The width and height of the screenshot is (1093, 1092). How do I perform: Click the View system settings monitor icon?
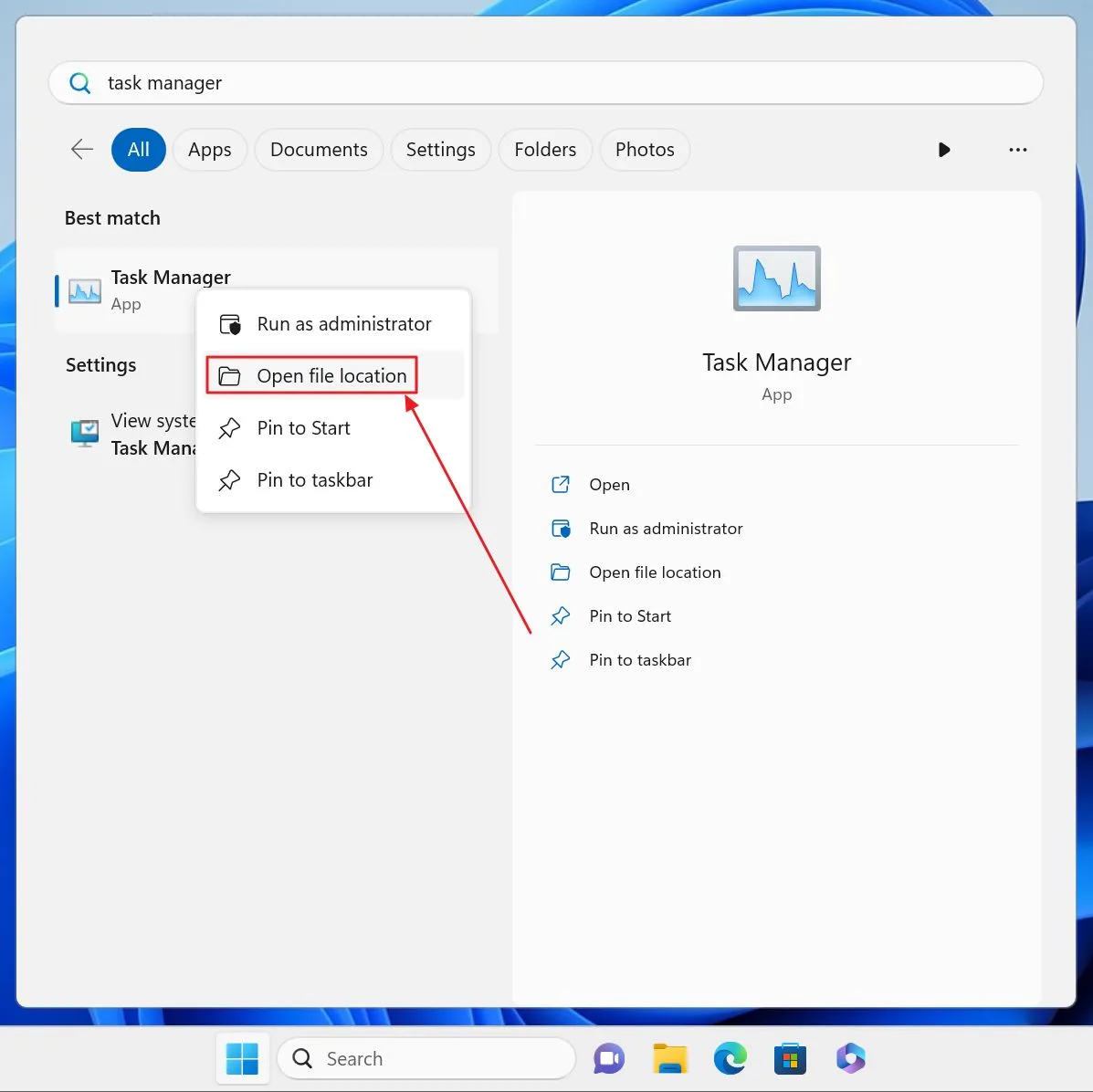point(85,434)
